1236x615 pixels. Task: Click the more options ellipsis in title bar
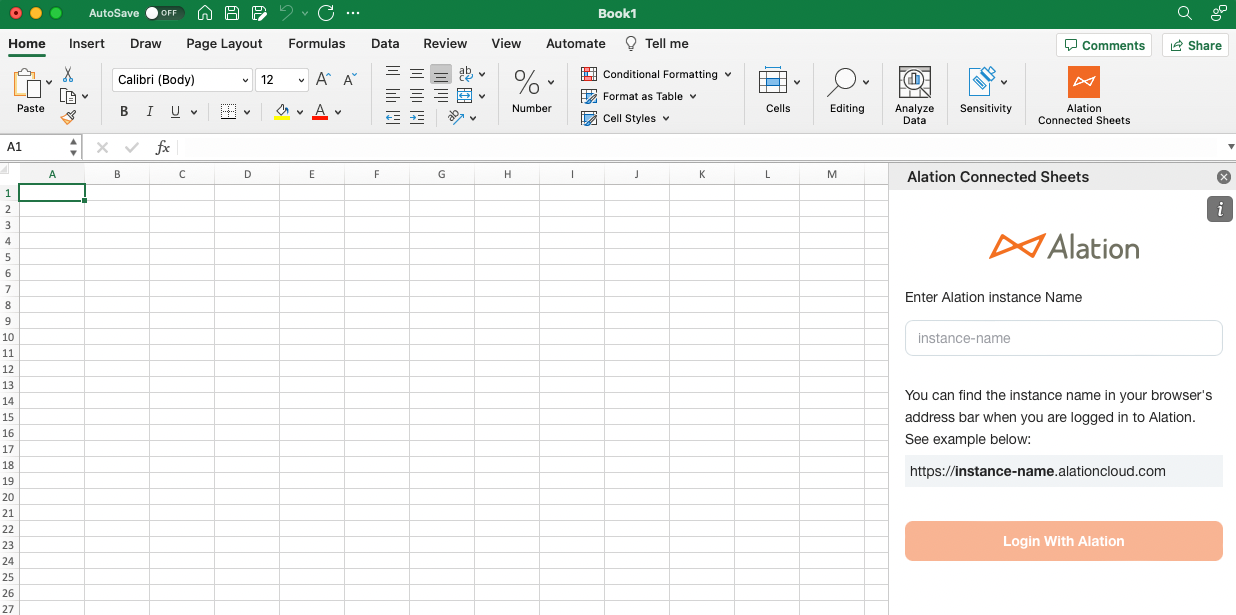352,13
